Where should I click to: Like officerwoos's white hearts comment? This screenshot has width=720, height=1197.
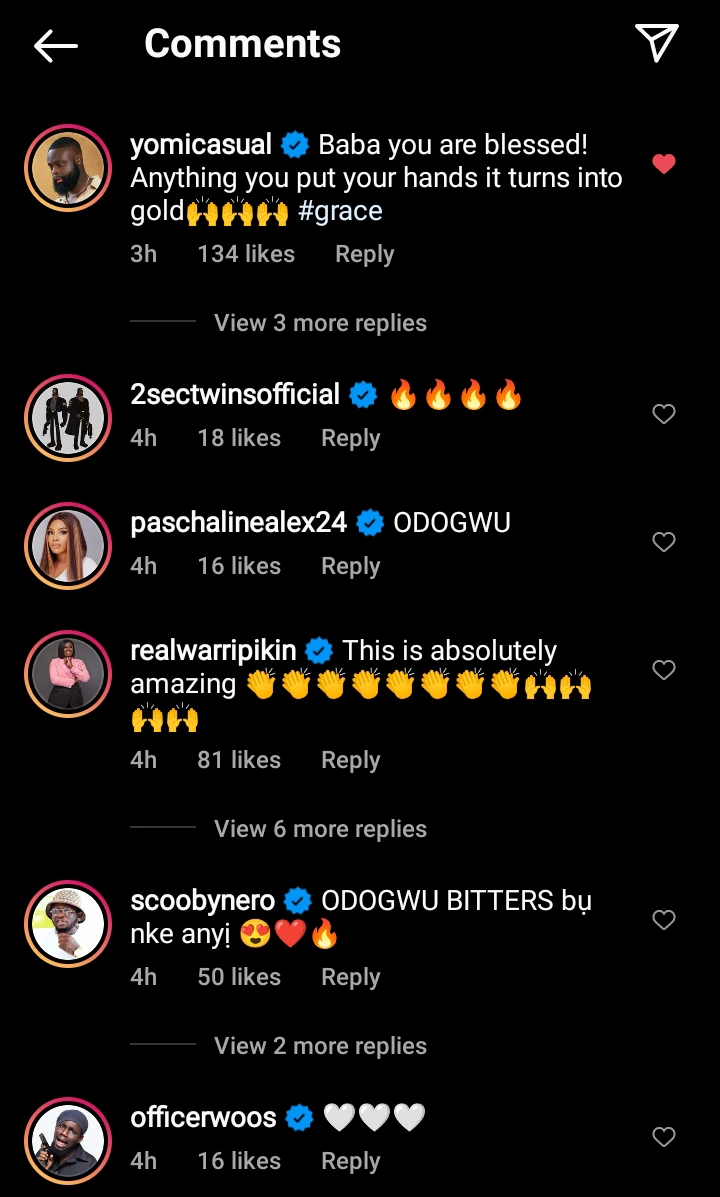[664, 1137]
